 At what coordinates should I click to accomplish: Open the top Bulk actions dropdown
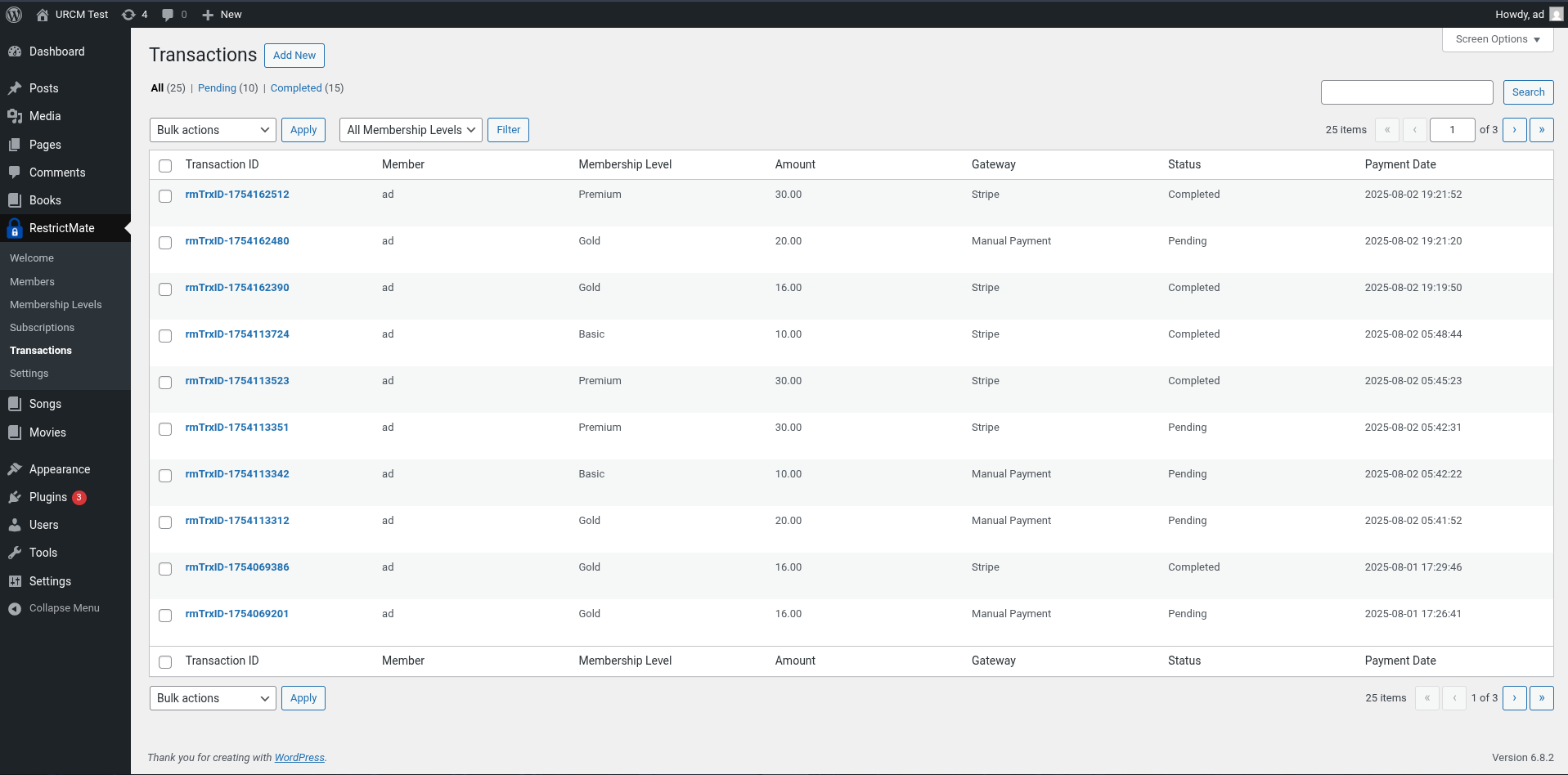click(x=213, y=130)
